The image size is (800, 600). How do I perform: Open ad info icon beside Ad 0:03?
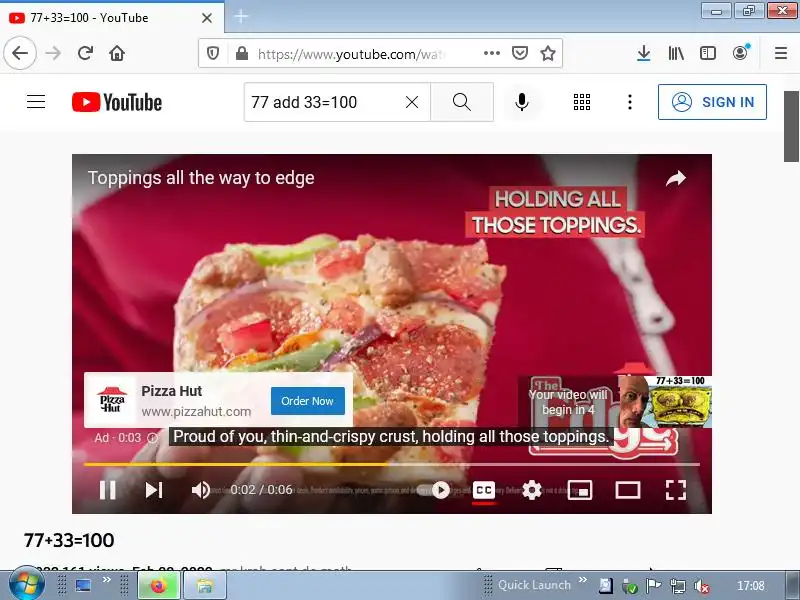click(153, 438)
